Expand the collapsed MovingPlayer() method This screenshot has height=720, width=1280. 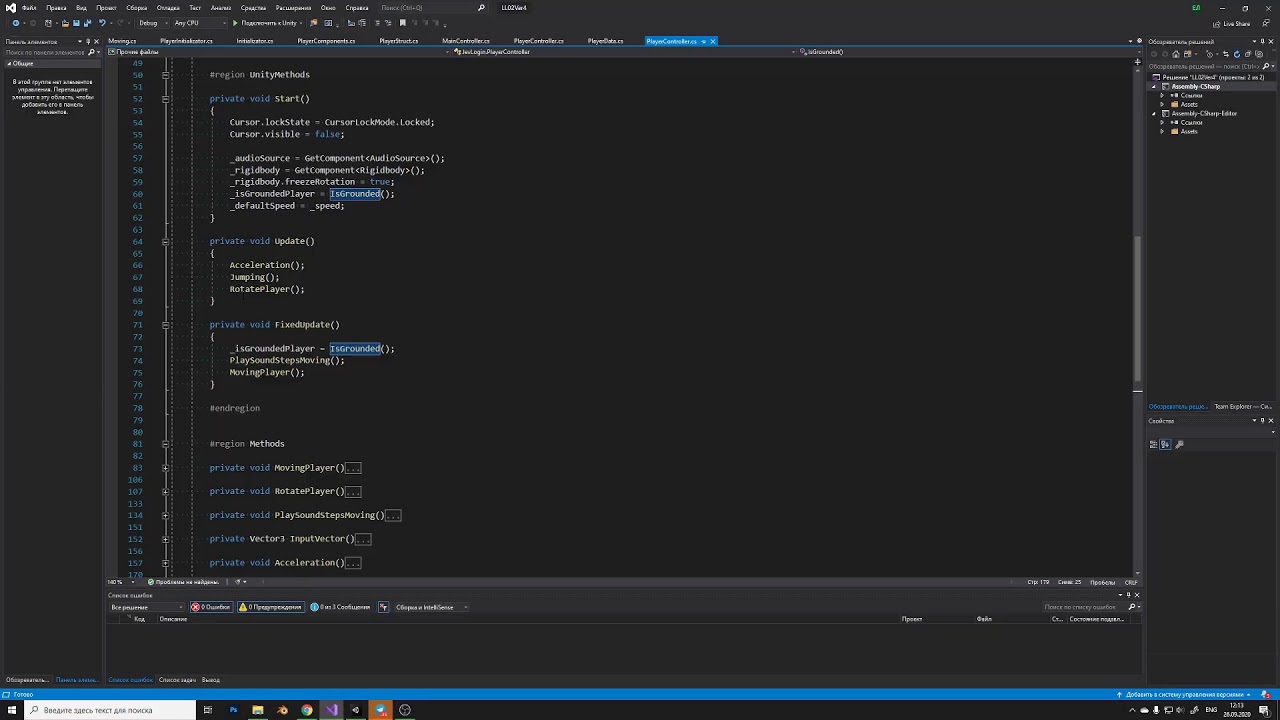165,468
